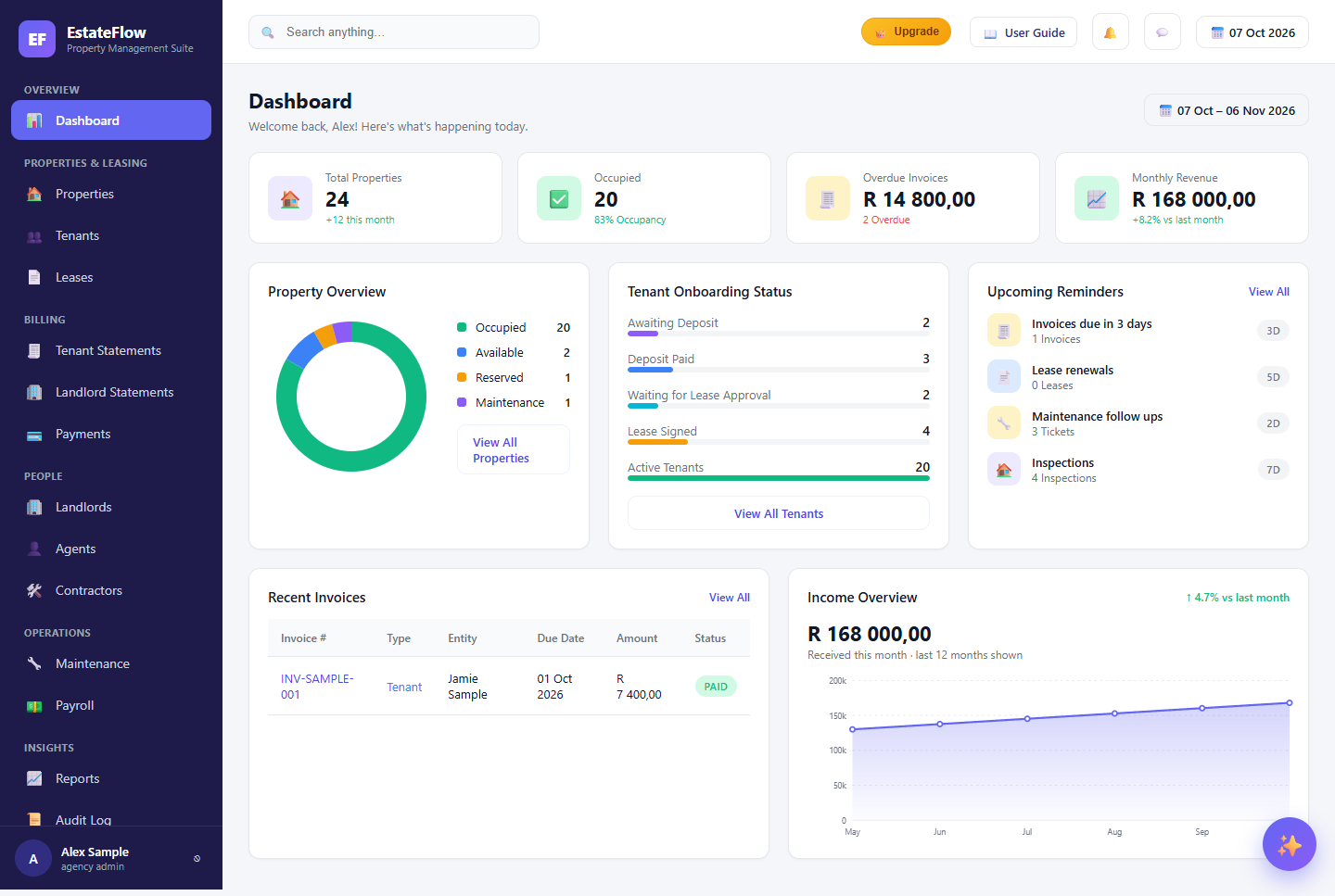Click the Alex Sample avatar
Screen dimensions: 1335x896
[33, 859]
